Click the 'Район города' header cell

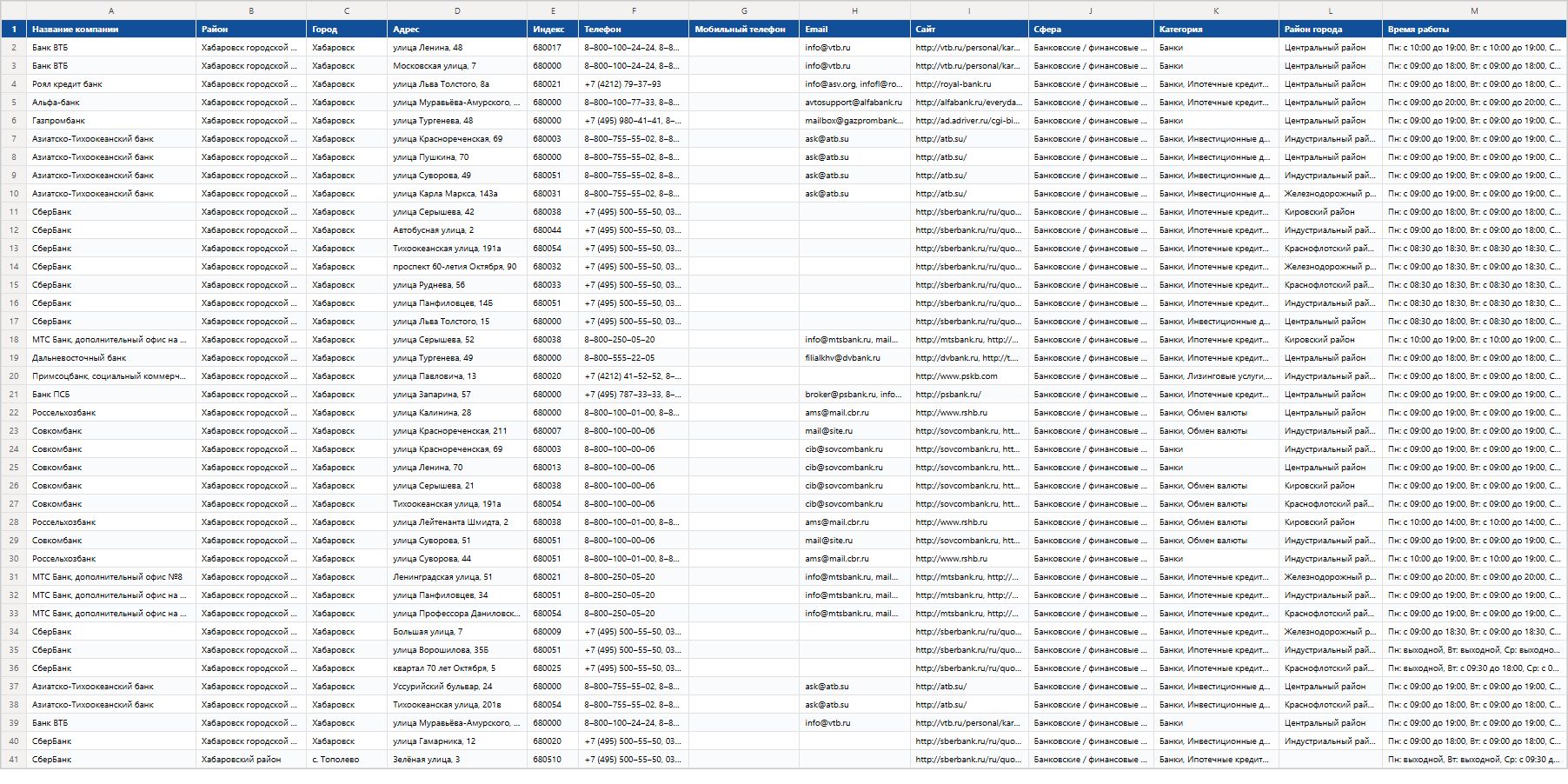(1331, 30)
